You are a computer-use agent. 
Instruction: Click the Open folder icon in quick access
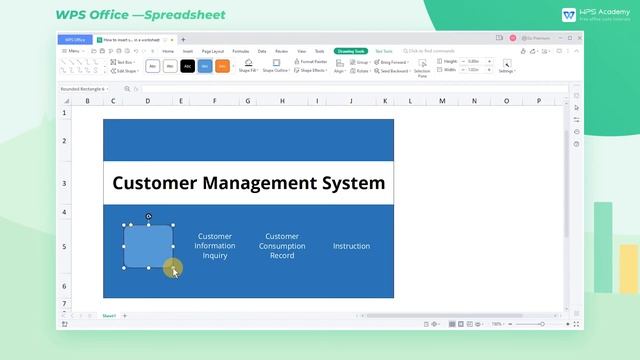click(94, 51)
